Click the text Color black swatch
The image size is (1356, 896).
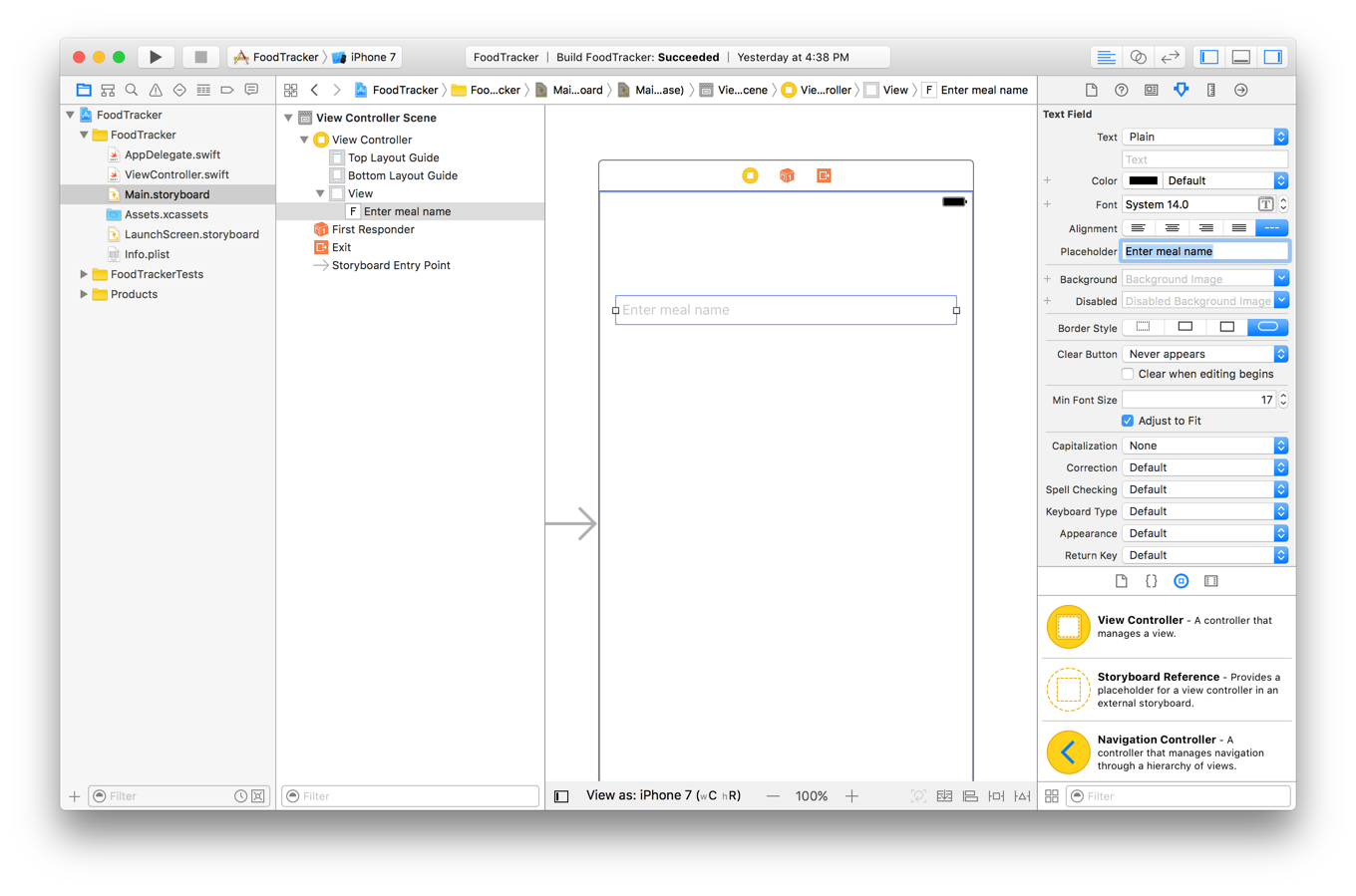[1143, 180]
